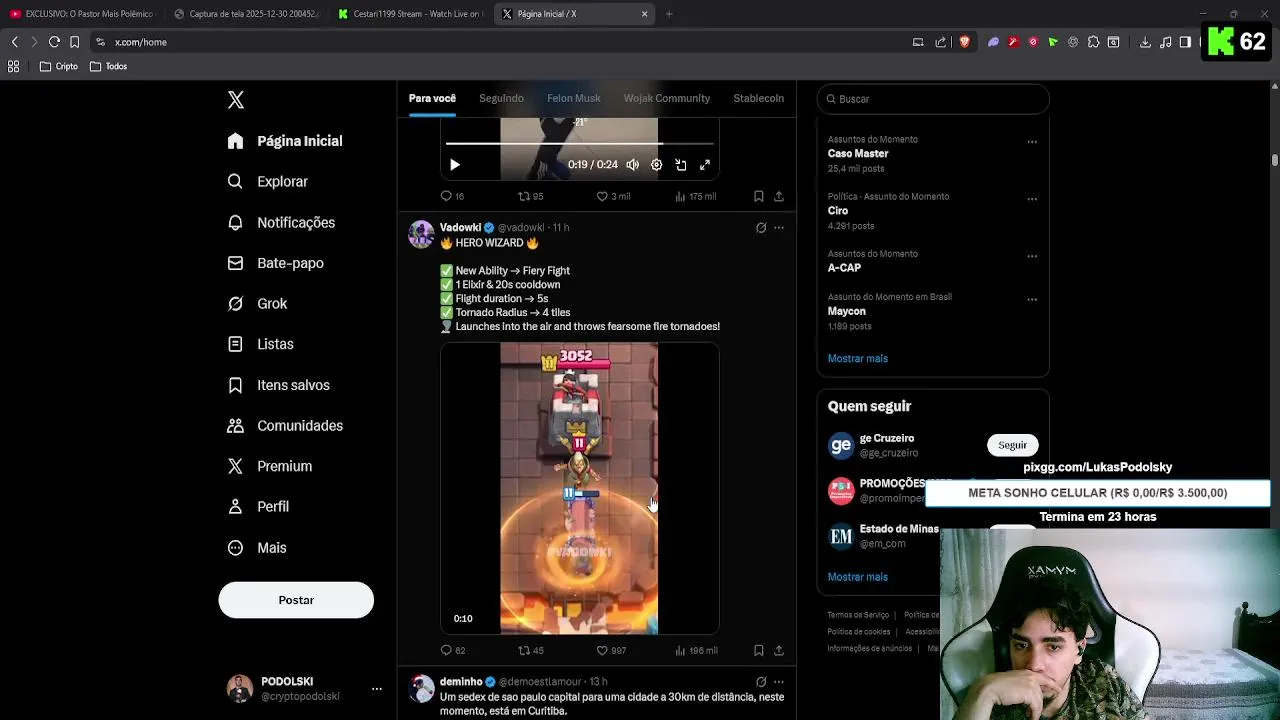Switch to Wojak Community tab
The height and width of the screenshot is (720, 1280).
click(667, 98)
